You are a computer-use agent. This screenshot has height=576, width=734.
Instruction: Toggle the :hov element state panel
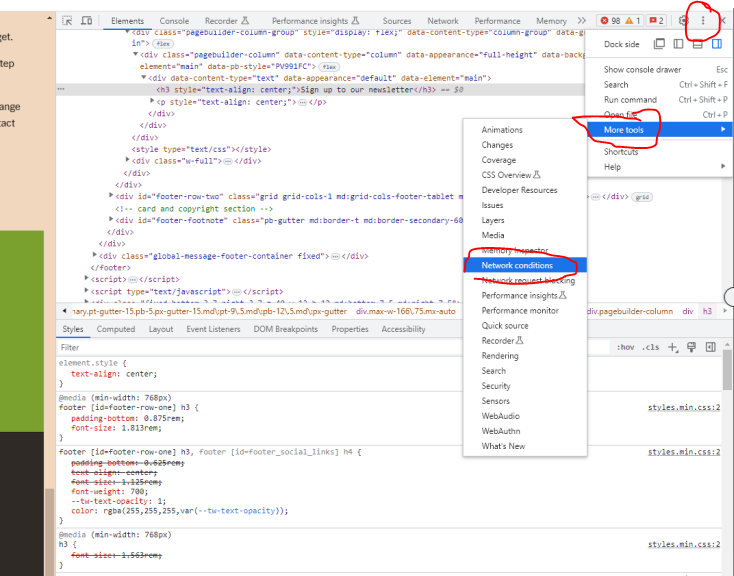point(625,347)
